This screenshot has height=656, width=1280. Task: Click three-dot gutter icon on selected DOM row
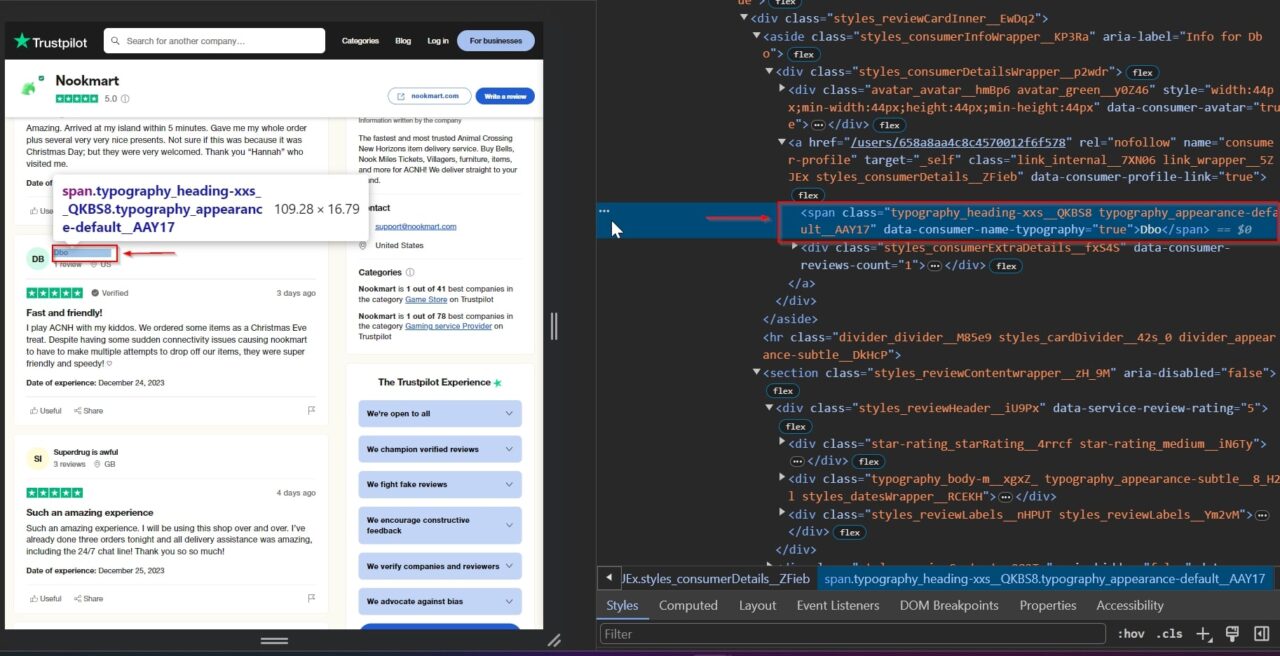point(604,211)
